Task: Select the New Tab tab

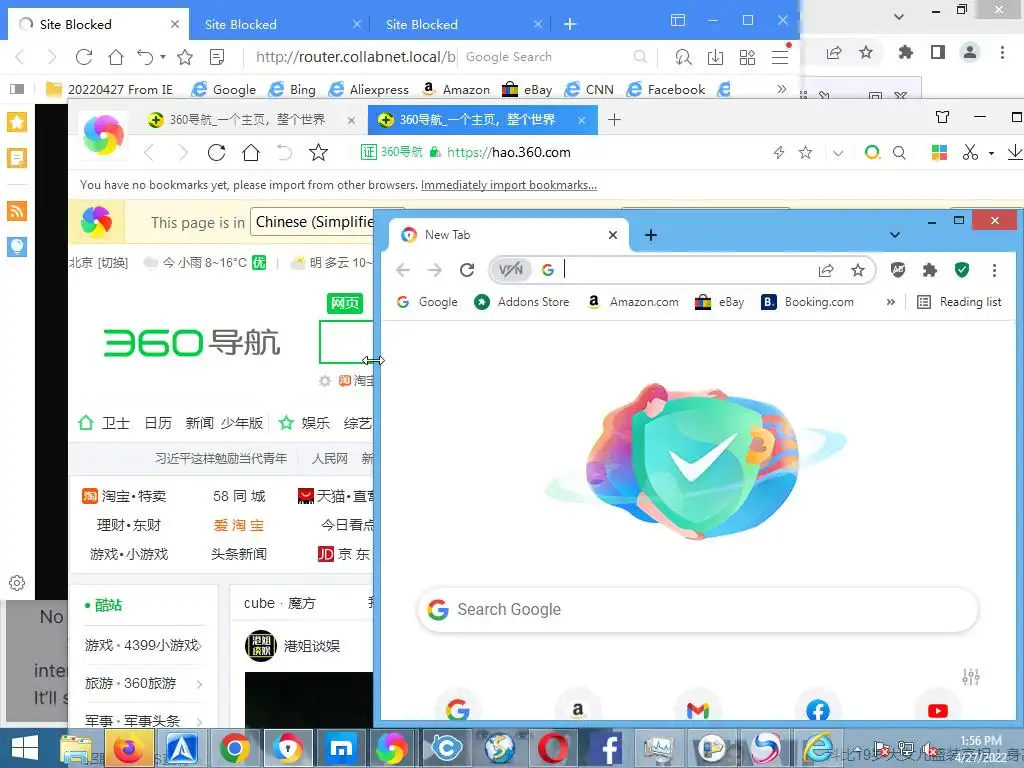Action: (x=507, y=235)
